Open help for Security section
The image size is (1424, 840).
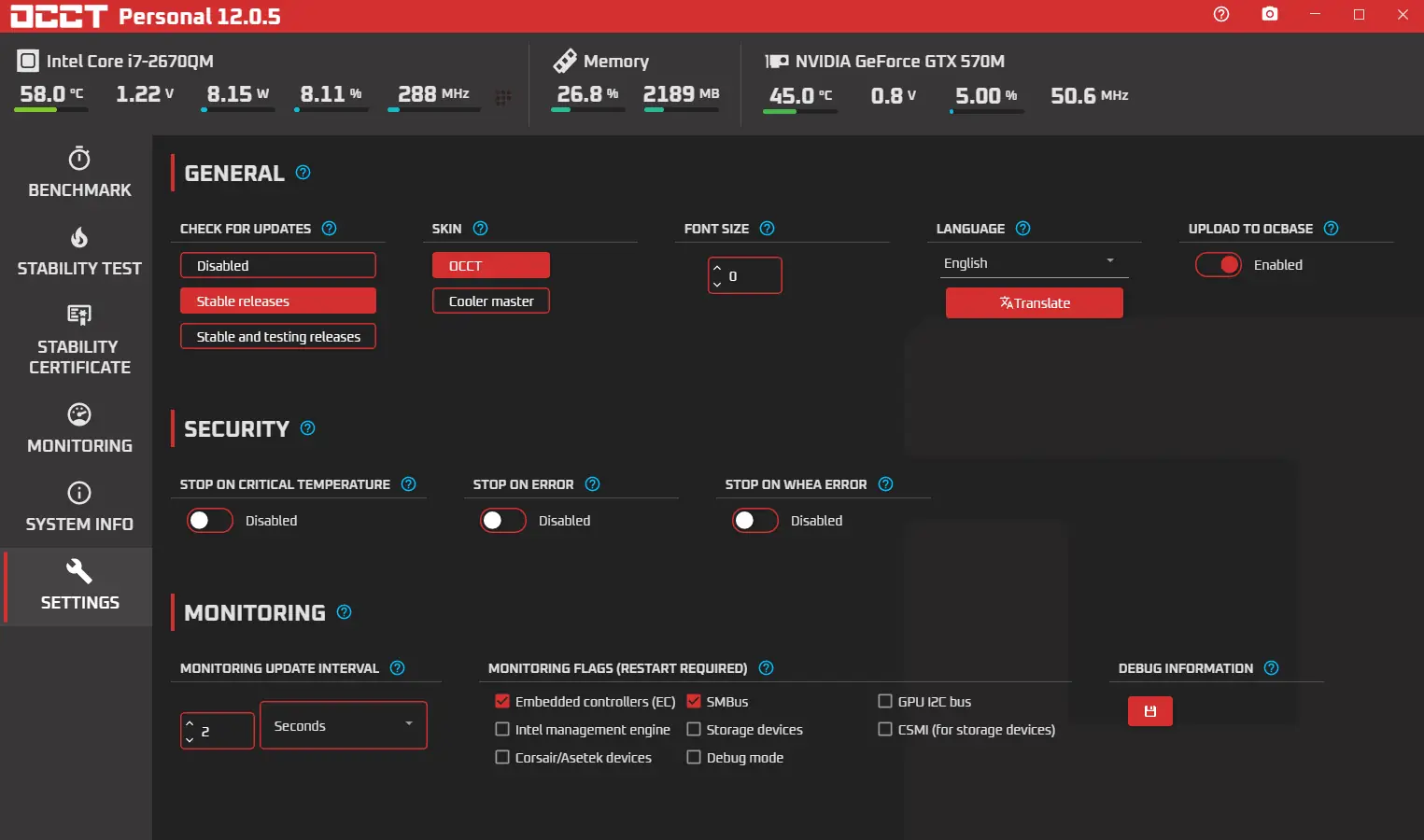[308, 428]
